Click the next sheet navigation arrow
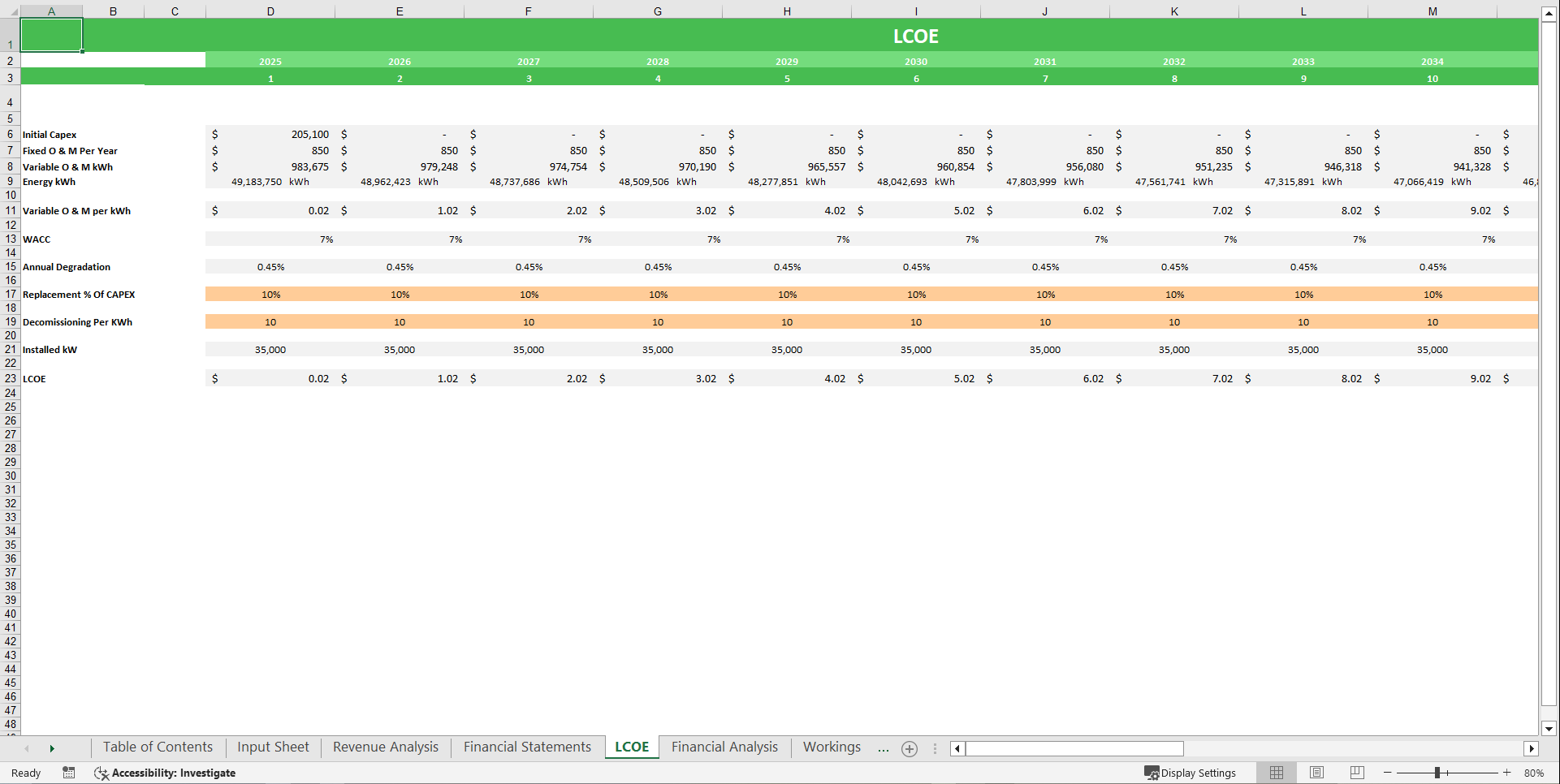 tap(52, 747)
